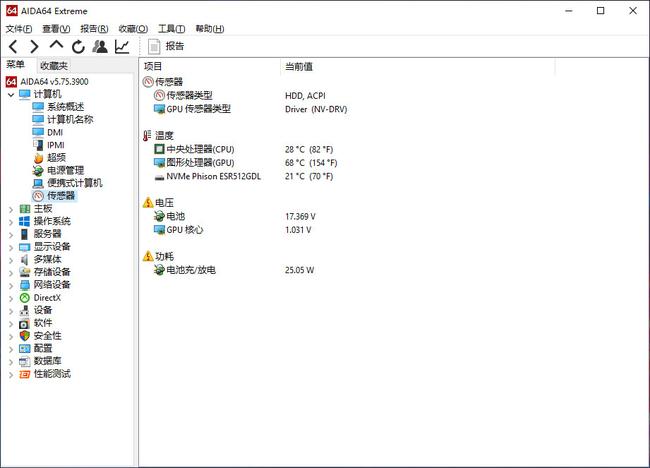This screenshot has width=650, height=468.
Task: Select the IPMI tree icon
Action: point(38,145)
